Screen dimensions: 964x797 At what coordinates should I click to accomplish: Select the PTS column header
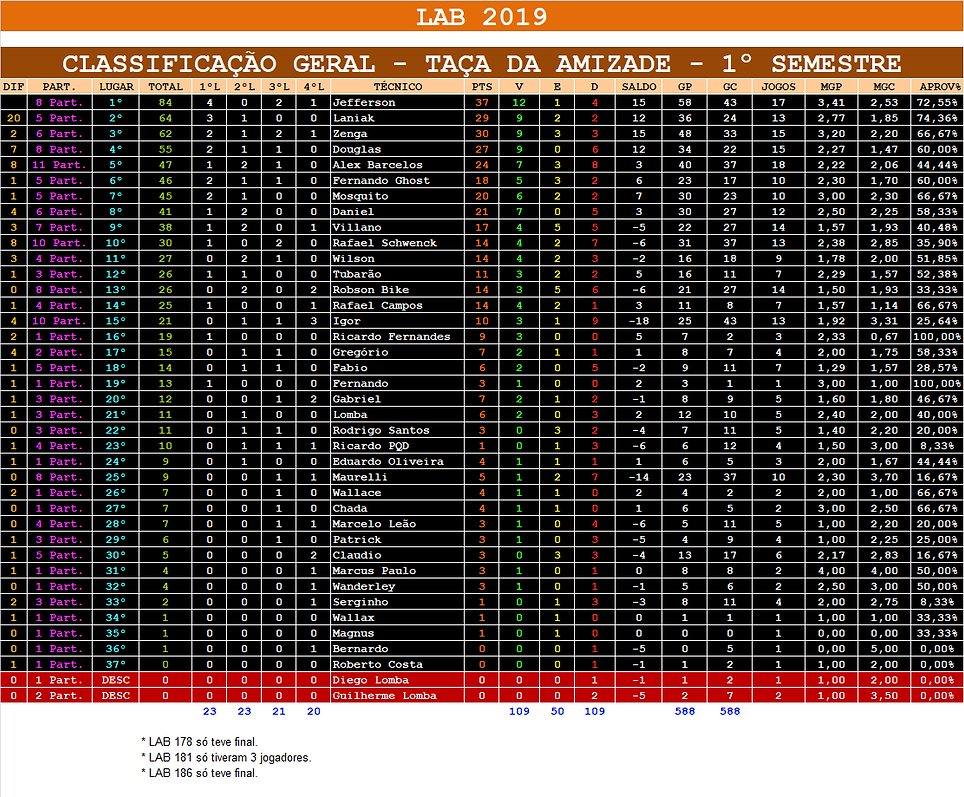pyautogui.click(x=481, y=87)
